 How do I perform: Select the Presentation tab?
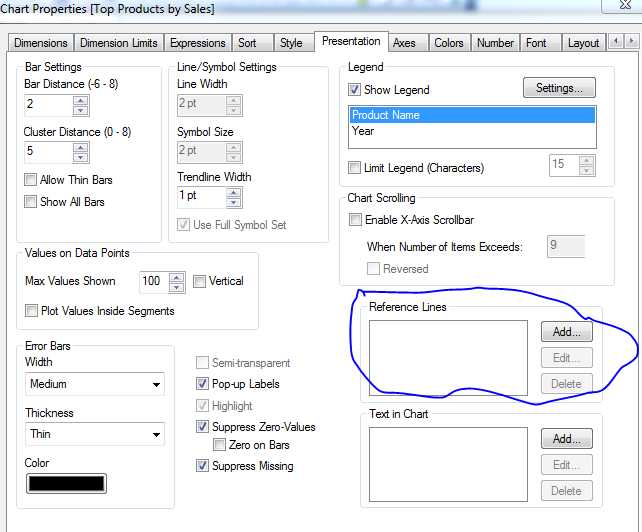pos(351,41)
